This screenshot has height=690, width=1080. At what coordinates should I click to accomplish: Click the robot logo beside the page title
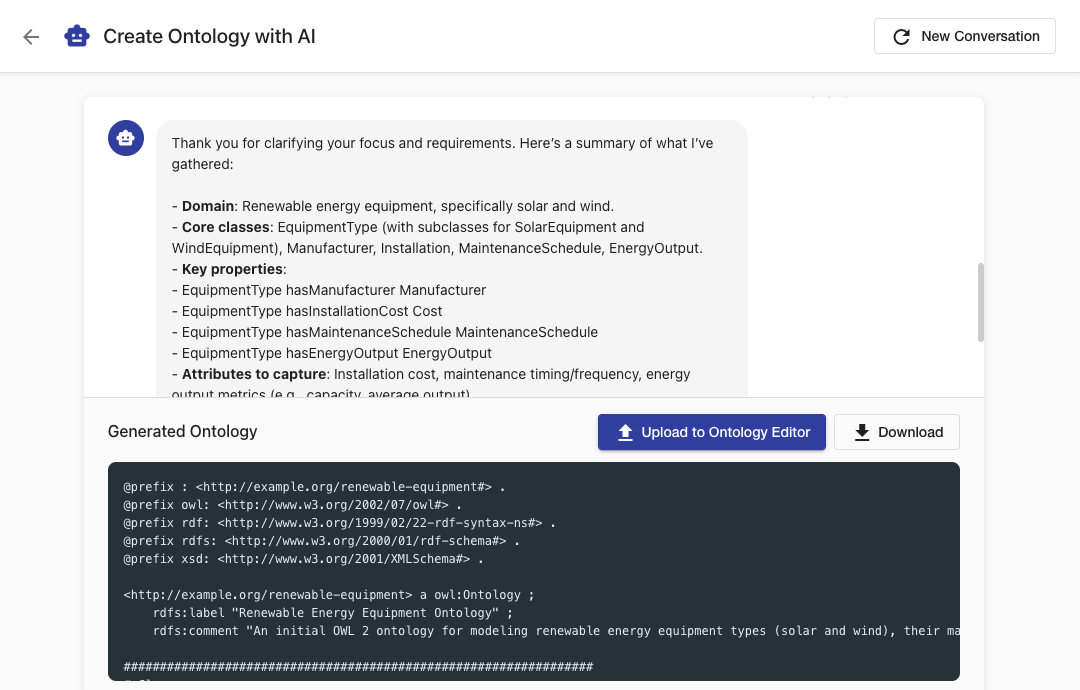coord(77,37)
